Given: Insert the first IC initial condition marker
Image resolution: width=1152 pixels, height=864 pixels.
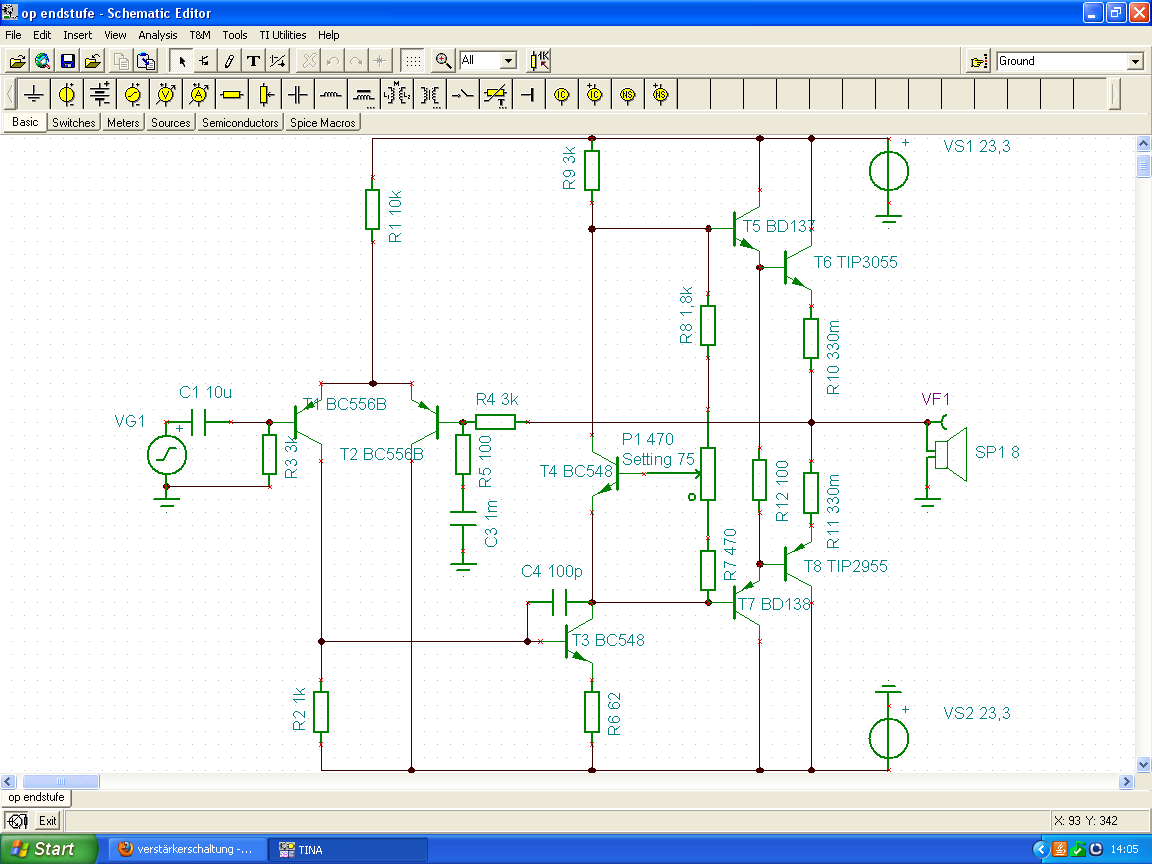Looking at the screenshot, I should point(562,95).
